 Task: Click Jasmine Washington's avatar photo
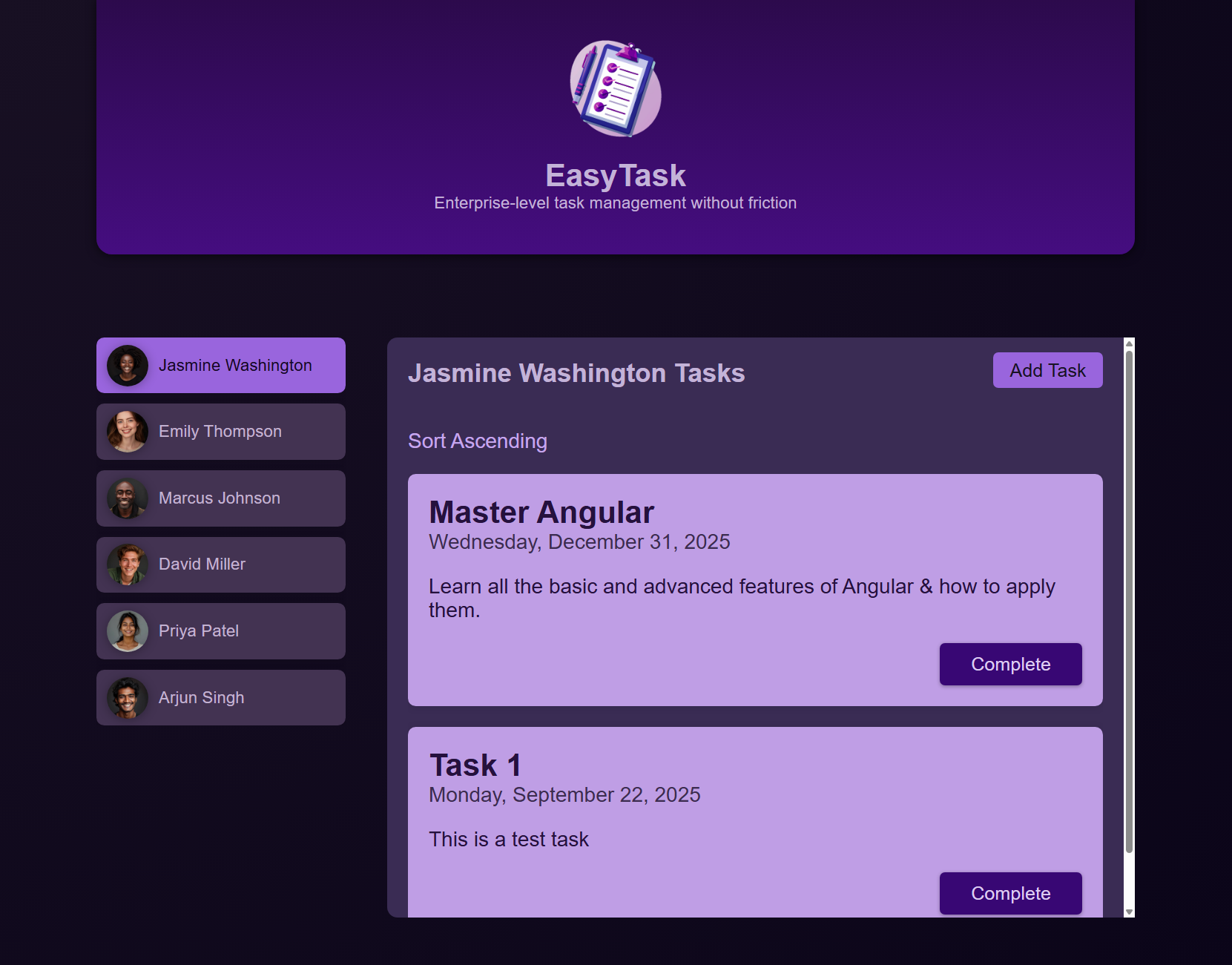[128, 366]
